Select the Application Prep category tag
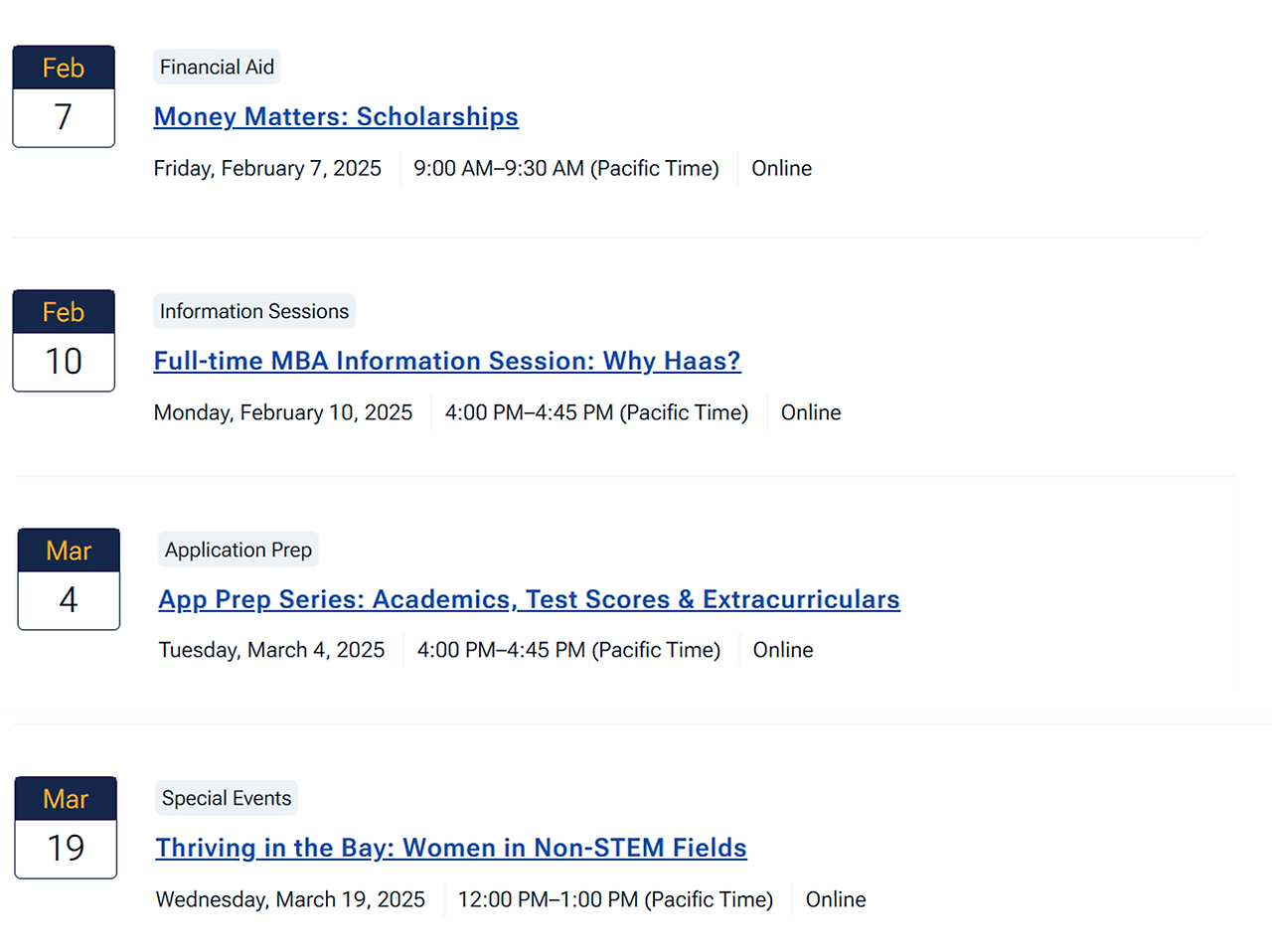The width and height of the screenshot is (1272, 952). pyautogui.click(x=238, y=551)
